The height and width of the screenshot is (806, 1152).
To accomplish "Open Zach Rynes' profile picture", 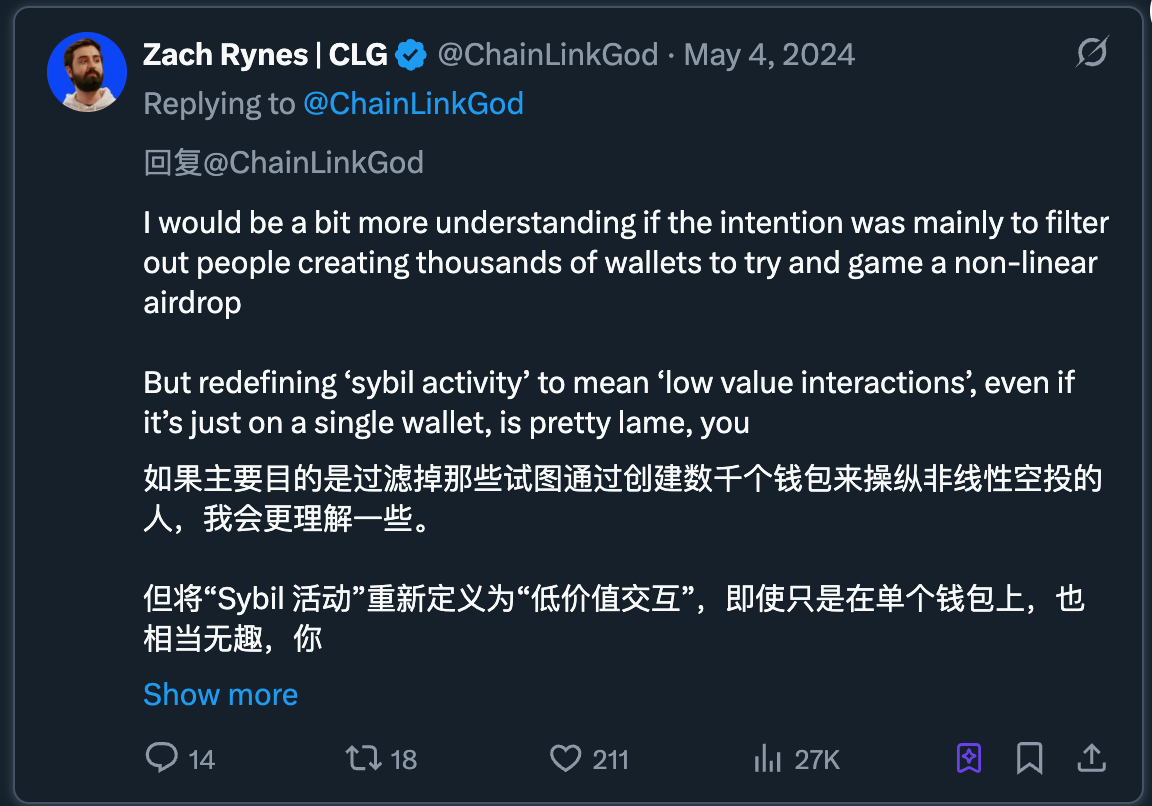I will pyautogui.click(x=87, y=71).
